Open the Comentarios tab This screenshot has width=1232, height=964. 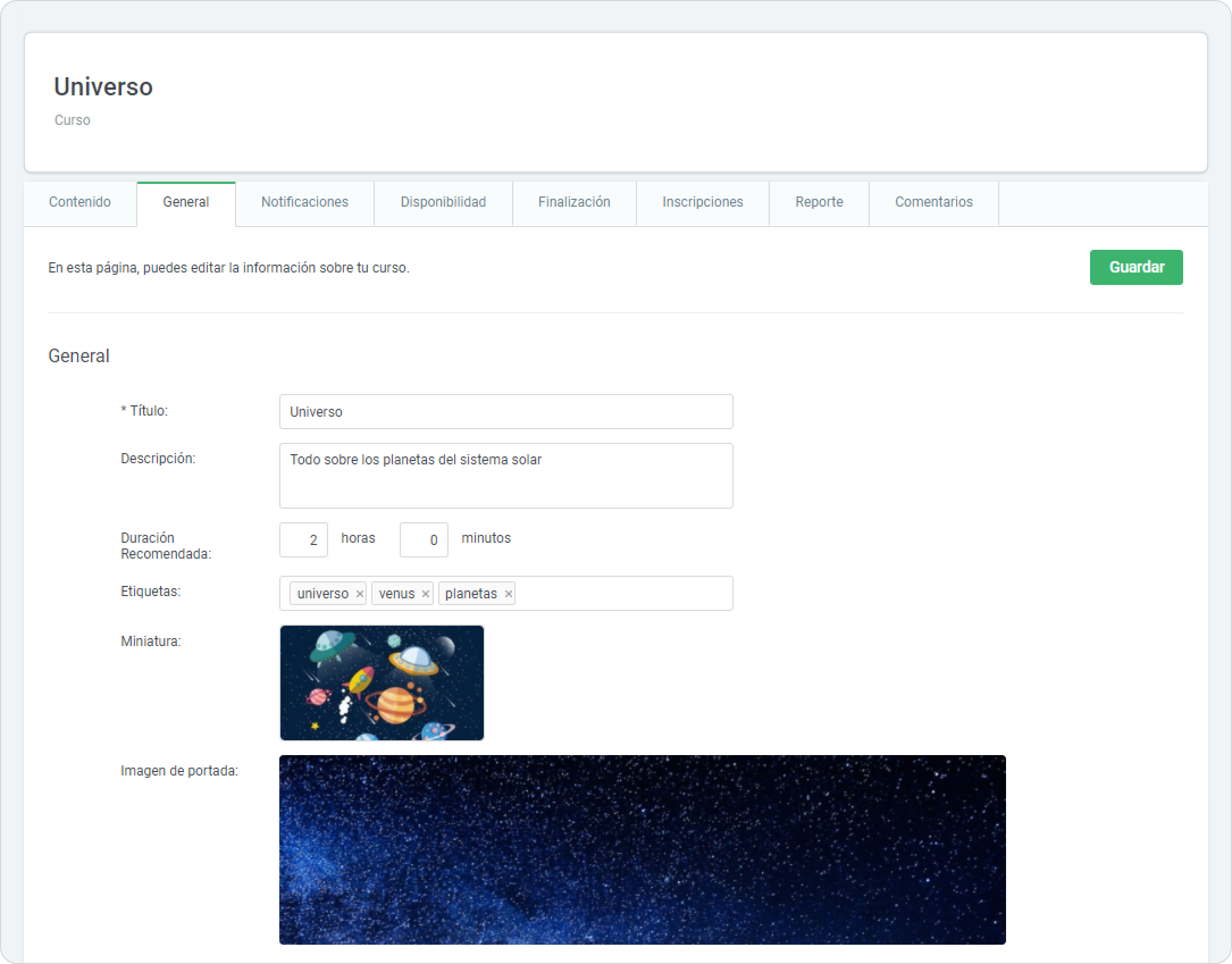coord(933,202)
